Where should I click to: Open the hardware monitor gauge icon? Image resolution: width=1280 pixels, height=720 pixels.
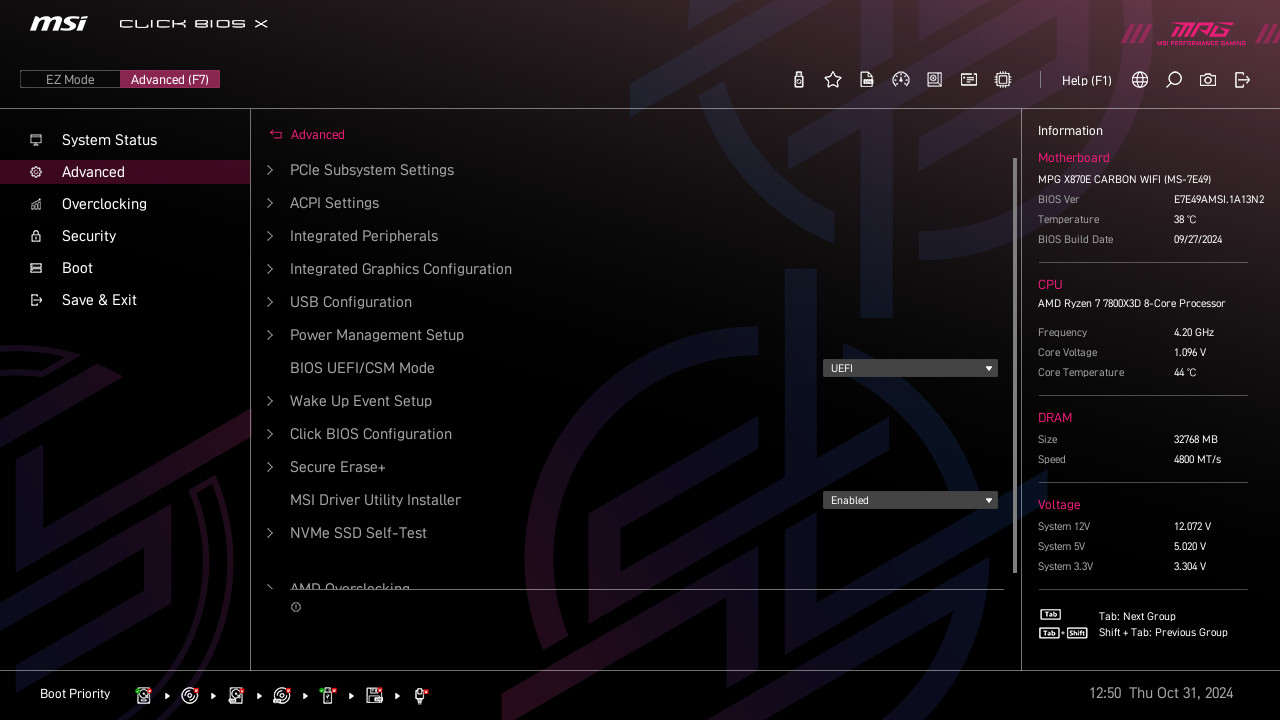[x=901, y=80]
